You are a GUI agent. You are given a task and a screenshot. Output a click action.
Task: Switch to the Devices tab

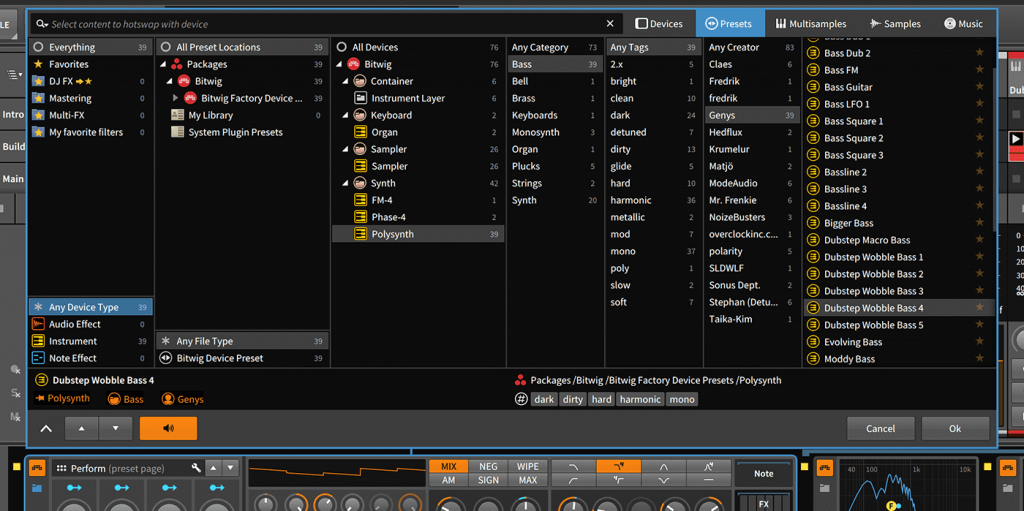click(659, 24)
